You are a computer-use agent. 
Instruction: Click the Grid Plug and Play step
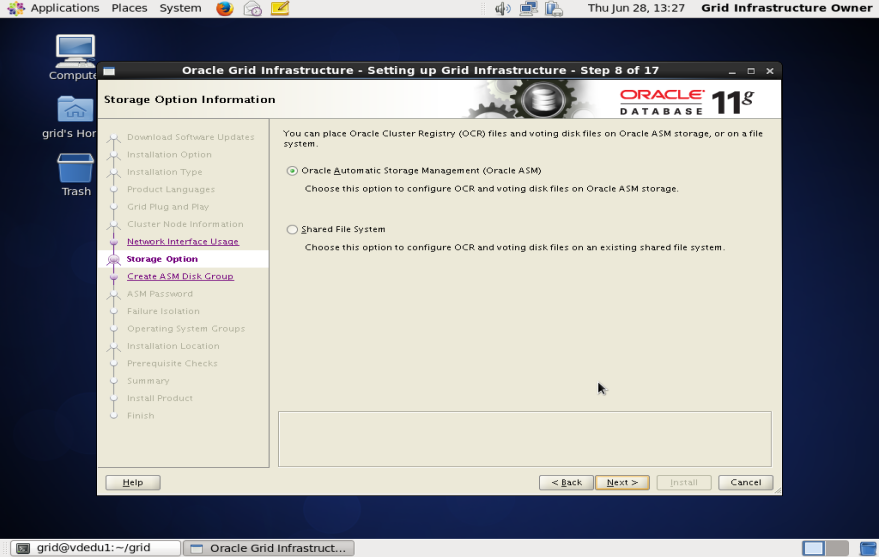coord(168,207)
